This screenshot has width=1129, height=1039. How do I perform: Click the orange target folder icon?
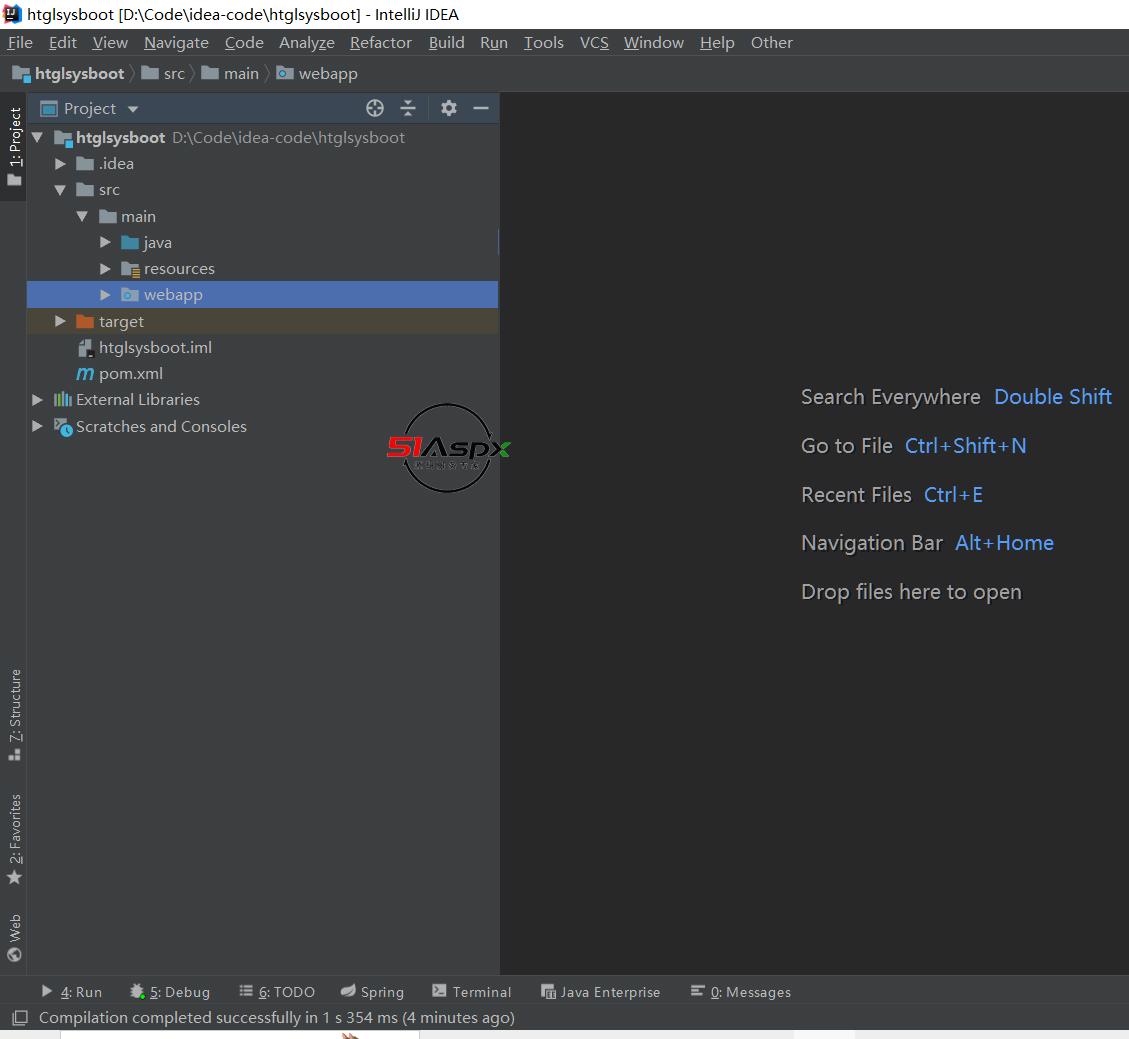pyautogui.click(x=85, y=321)
